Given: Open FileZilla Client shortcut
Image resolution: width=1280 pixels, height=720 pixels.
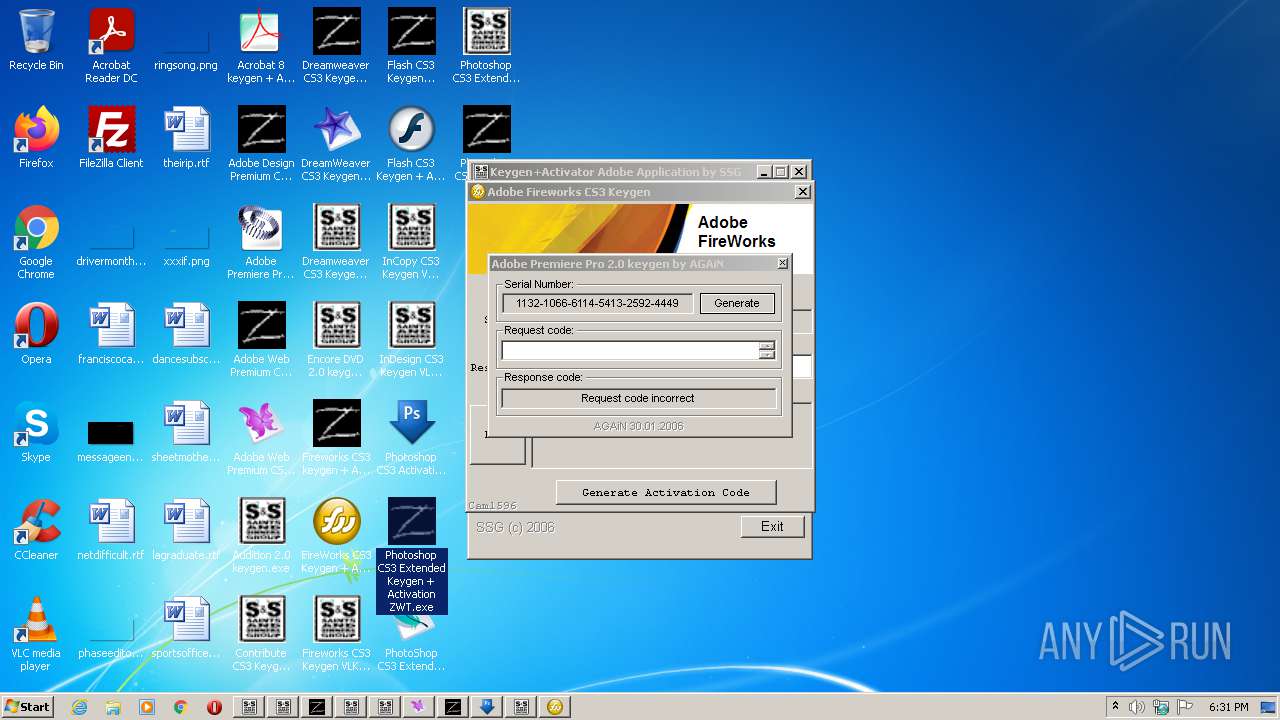Looking at the screenshot, I should point(111,138).
